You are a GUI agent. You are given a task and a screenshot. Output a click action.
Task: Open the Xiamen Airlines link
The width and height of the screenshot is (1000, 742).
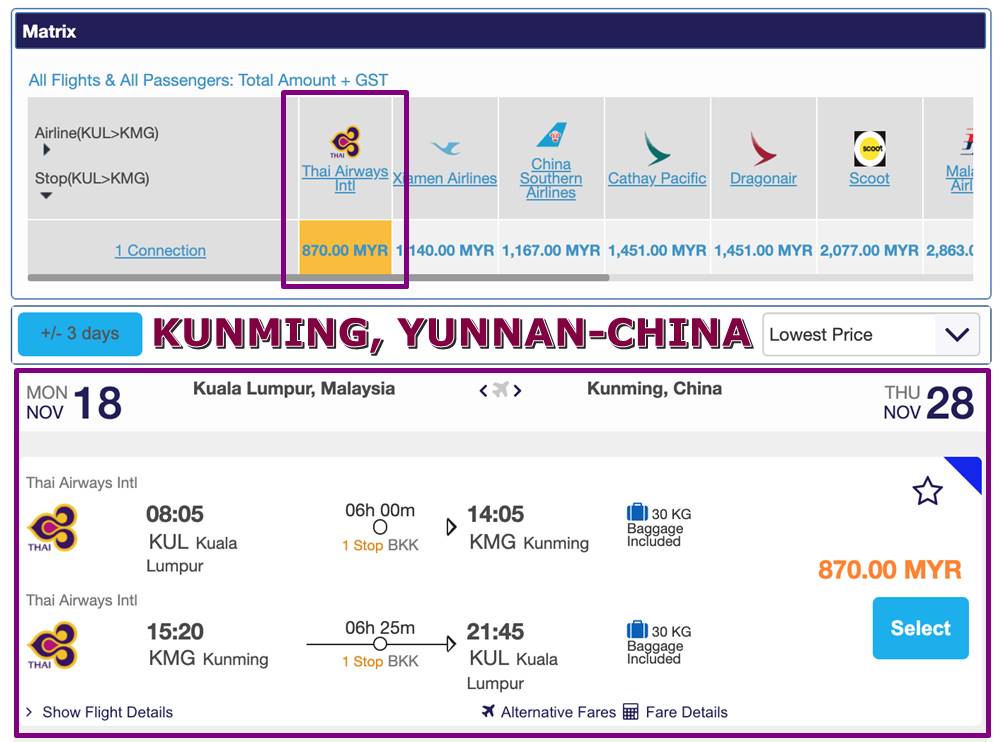(x=445, y=179)
